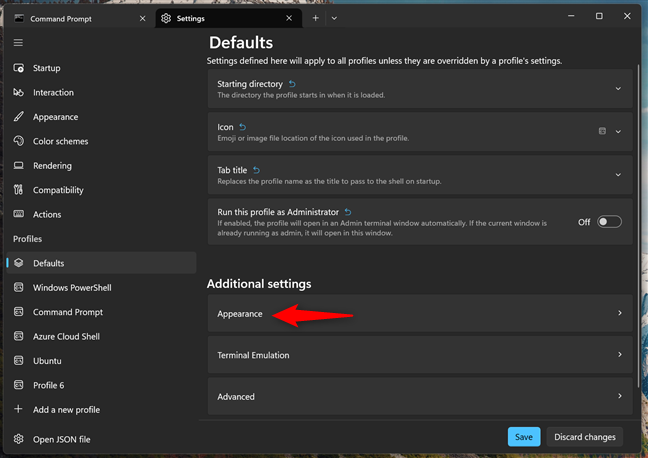Open the Advanced settings chevron

[620, 396]
